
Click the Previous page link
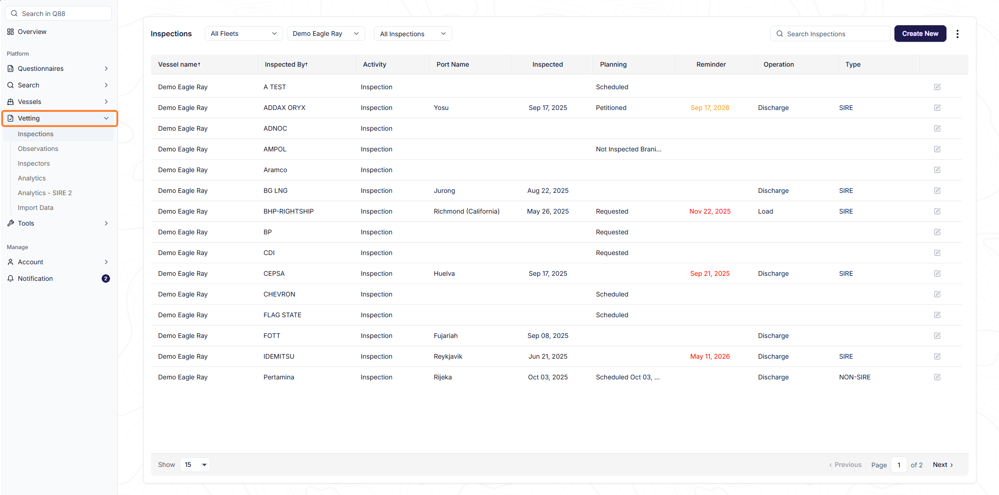pos(845,465)
